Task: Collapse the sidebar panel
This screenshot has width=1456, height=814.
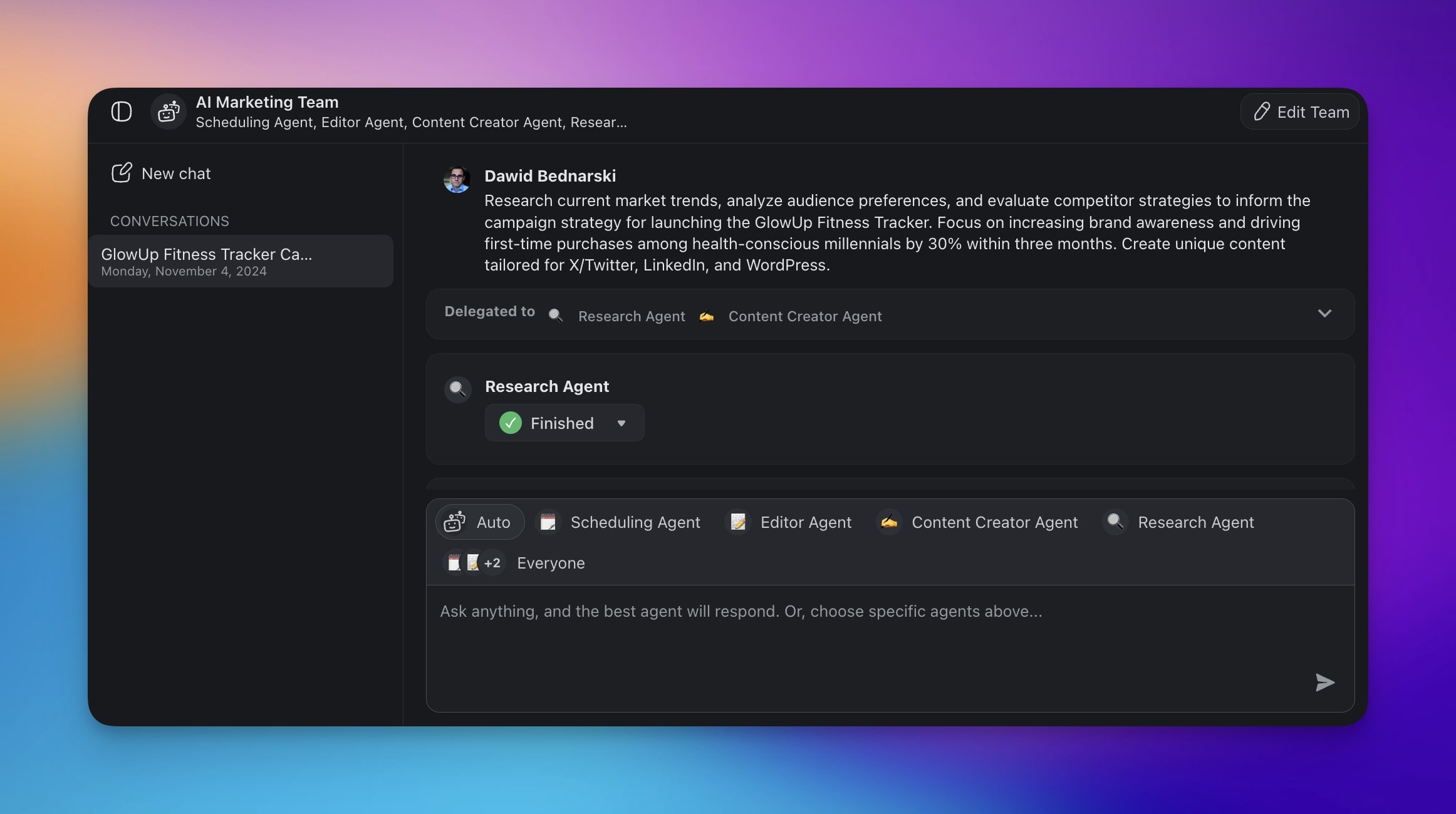Action: [121, 111]
